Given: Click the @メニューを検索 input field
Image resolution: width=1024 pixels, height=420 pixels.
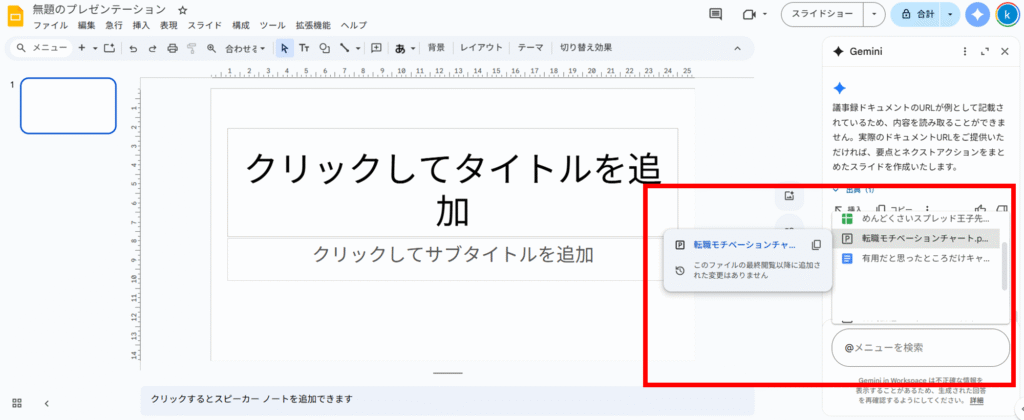Looking at the screenshot, I should (920, 348).
